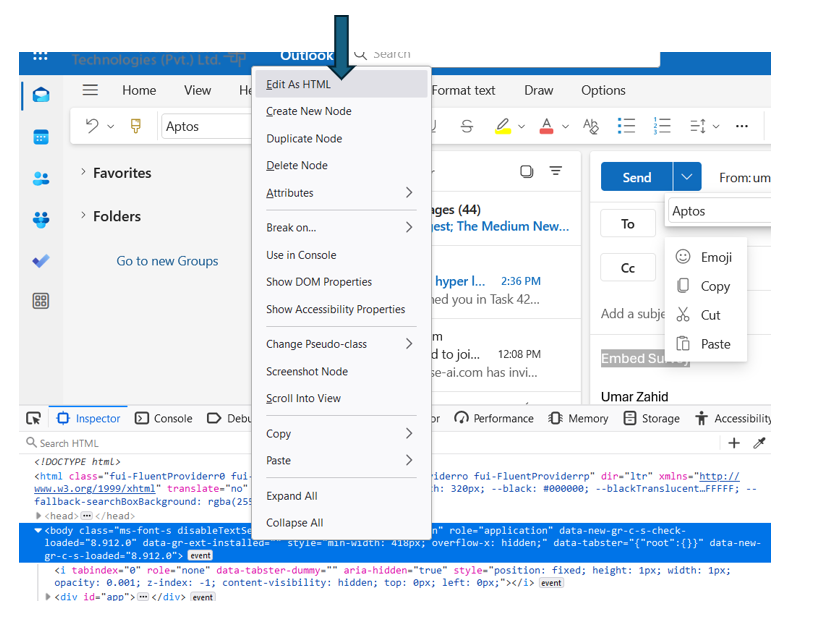This screenshot has width=835, height=620.
Task: Open the Outlook app launcher grid
Action: [x=40, y=56]
